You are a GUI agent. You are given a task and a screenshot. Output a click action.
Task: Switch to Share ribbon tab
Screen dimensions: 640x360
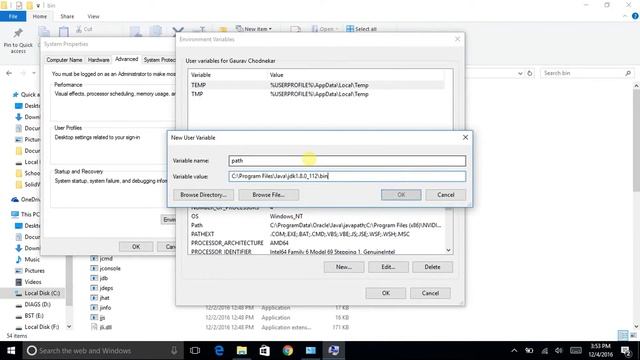pyautogui.click(x=67, y=16)
